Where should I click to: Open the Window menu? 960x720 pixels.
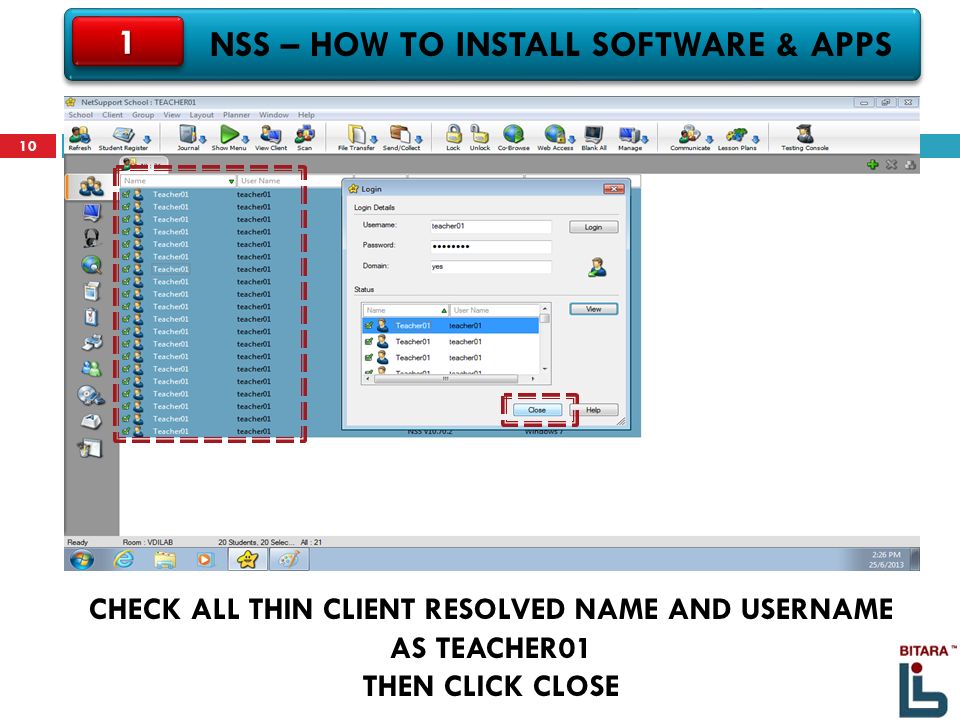274,115
